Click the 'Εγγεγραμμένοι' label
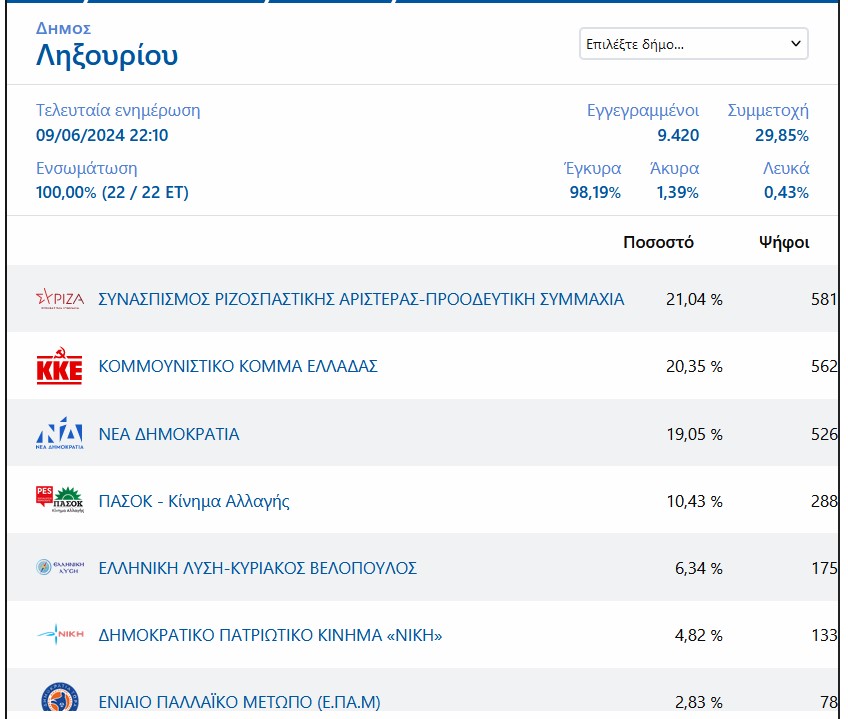The width and height of the screenshot is (848, 719). pyautogui.click(x=643, y=111)
